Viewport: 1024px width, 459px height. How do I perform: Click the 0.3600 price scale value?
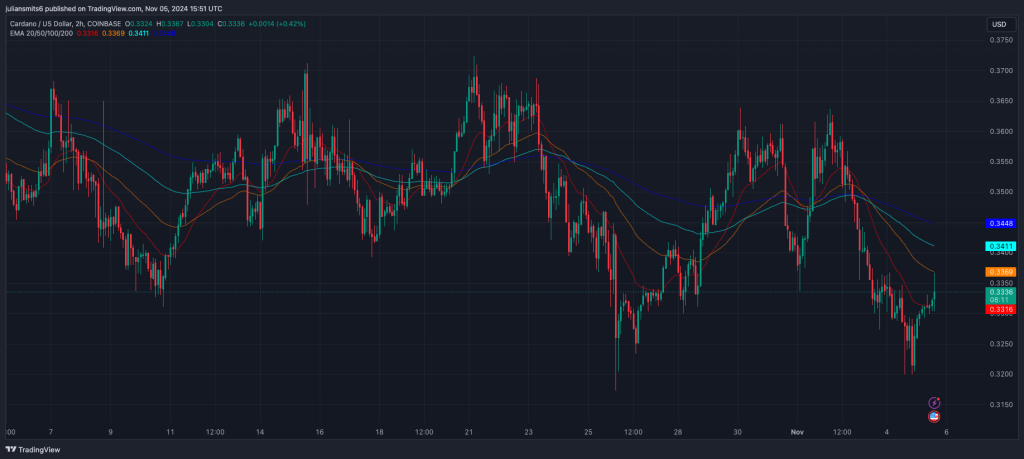[1001, 131]
